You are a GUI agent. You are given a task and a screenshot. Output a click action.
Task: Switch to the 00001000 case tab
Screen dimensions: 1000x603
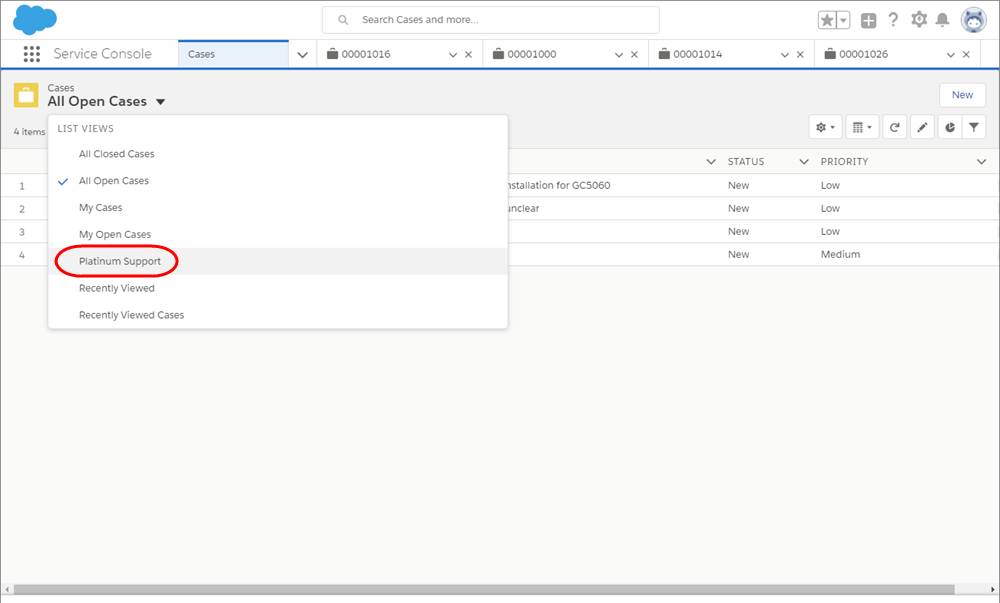[532, 54]
